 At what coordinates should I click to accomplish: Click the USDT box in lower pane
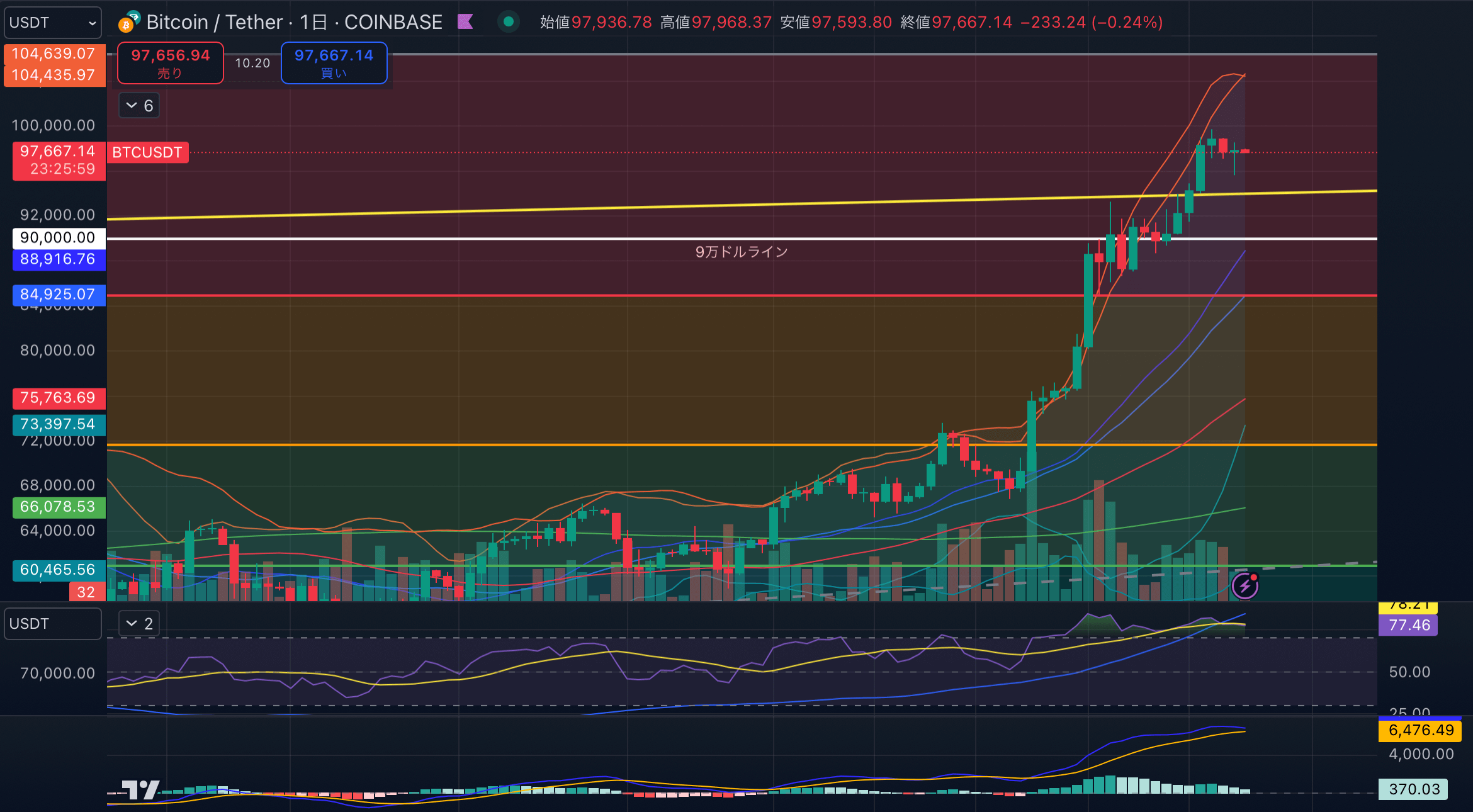coord(53,623)
